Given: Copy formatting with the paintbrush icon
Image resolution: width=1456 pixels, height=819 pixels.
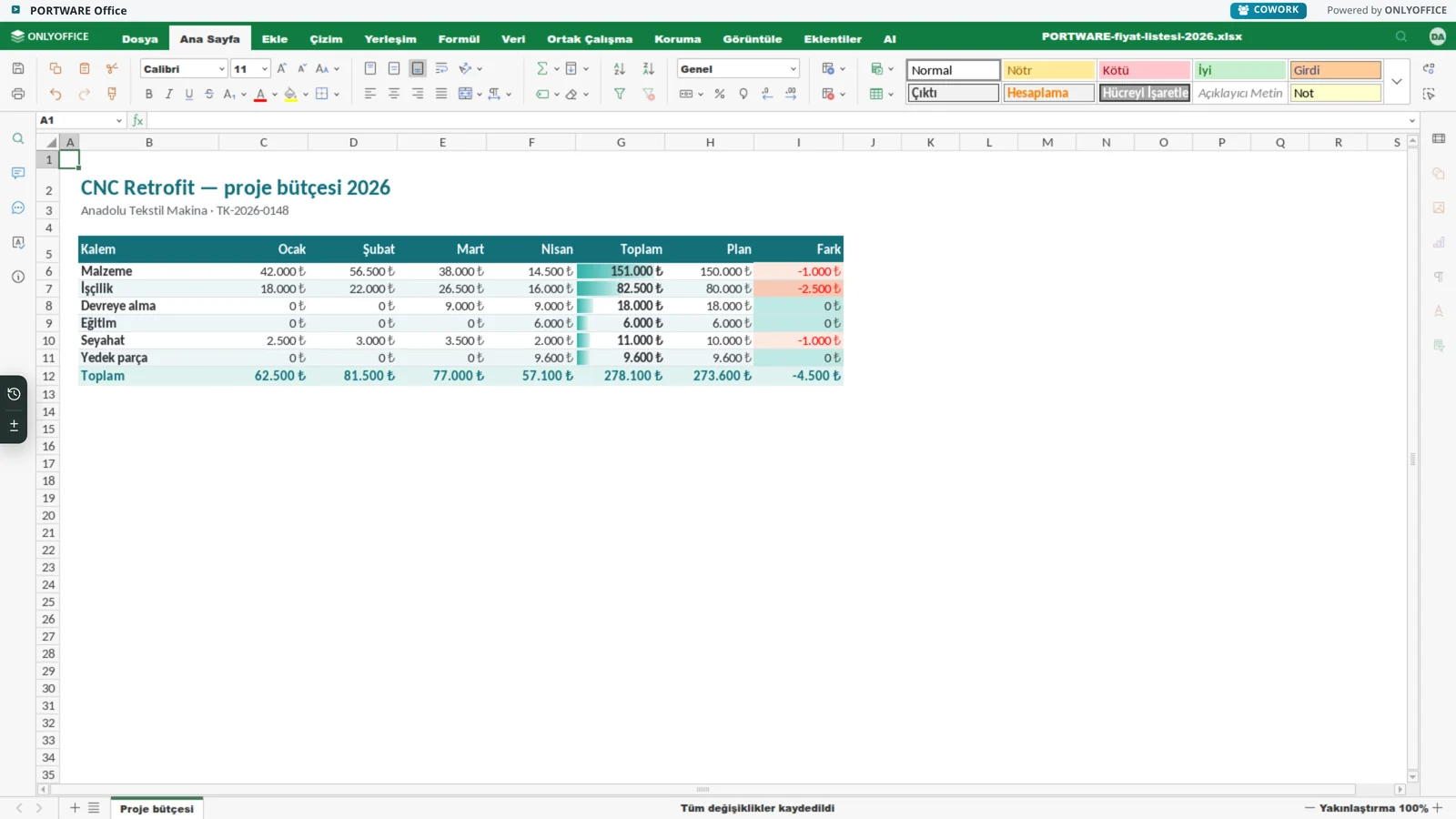Looking at the screenshot, I should (x=112, y=94).
